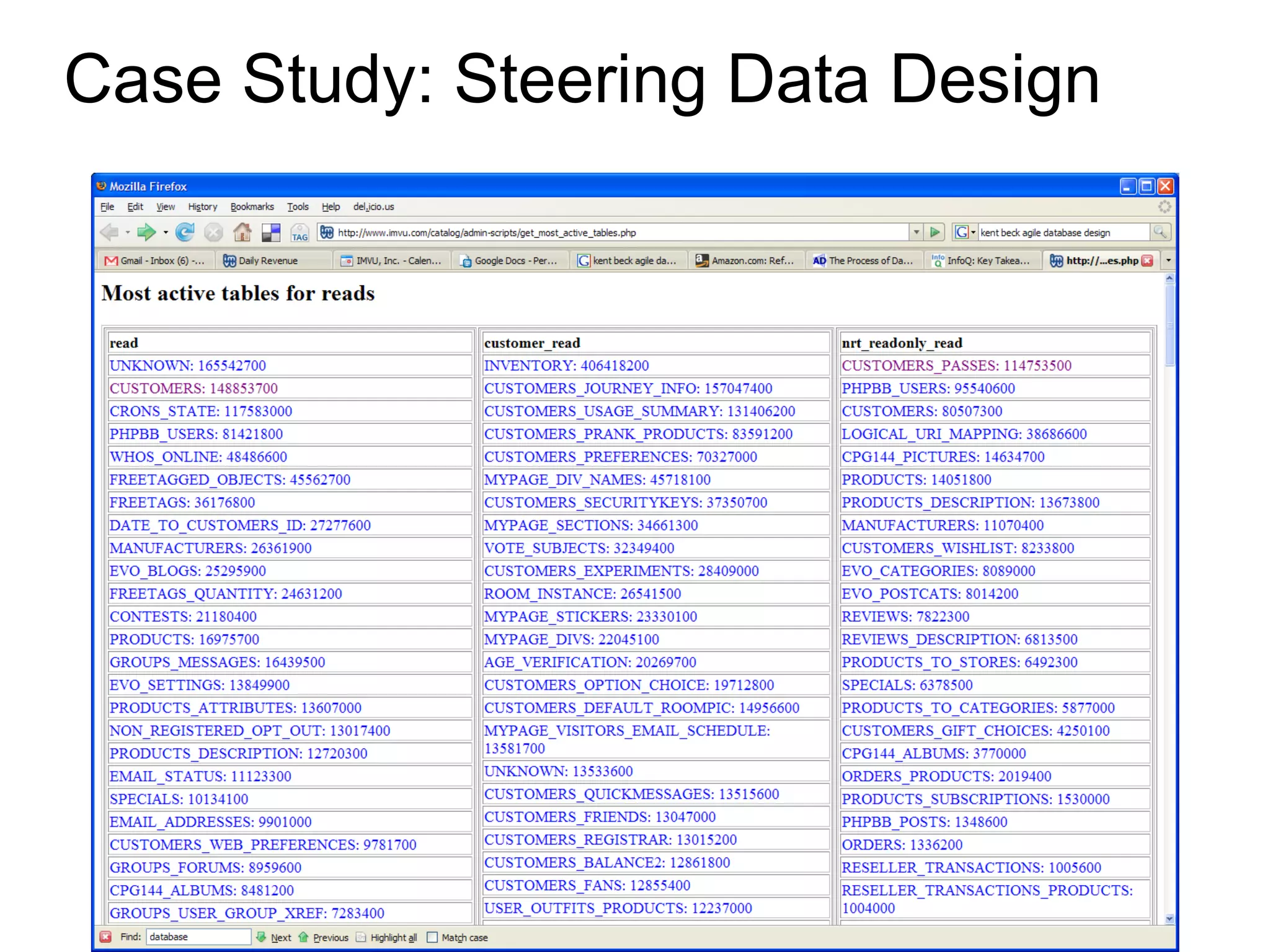Viewport: 1270px width, 952px height.
Task: Open the URL history dropdown arrow
Action: click(916, 232)
